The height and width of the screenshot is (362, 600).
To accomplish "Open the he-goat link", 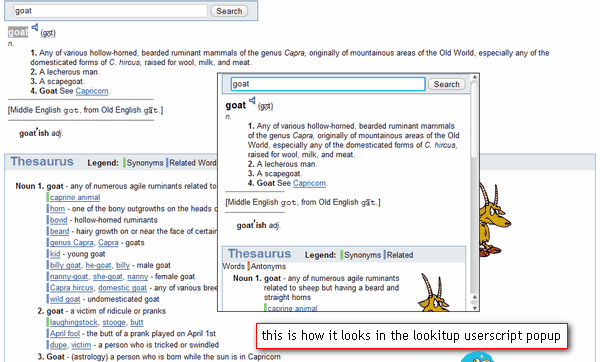I will (x=98, y=265).
